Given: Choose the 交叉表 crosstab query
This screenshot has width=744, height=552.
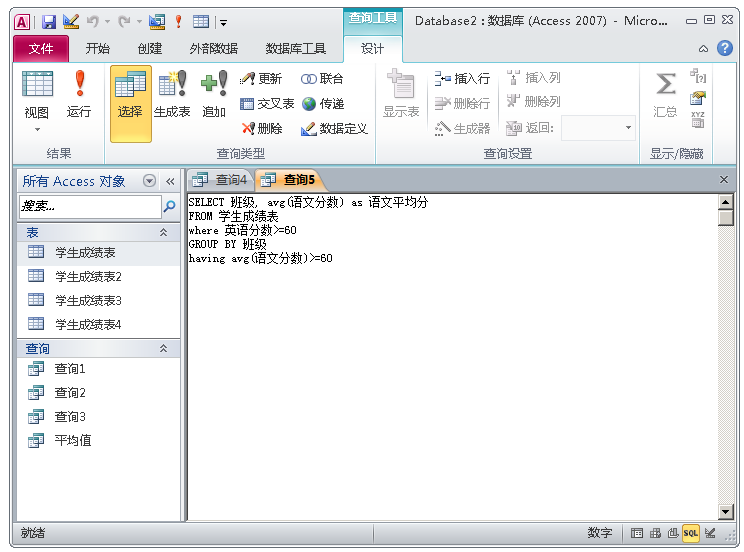Looking at the screenshot, I should point(267,103).
